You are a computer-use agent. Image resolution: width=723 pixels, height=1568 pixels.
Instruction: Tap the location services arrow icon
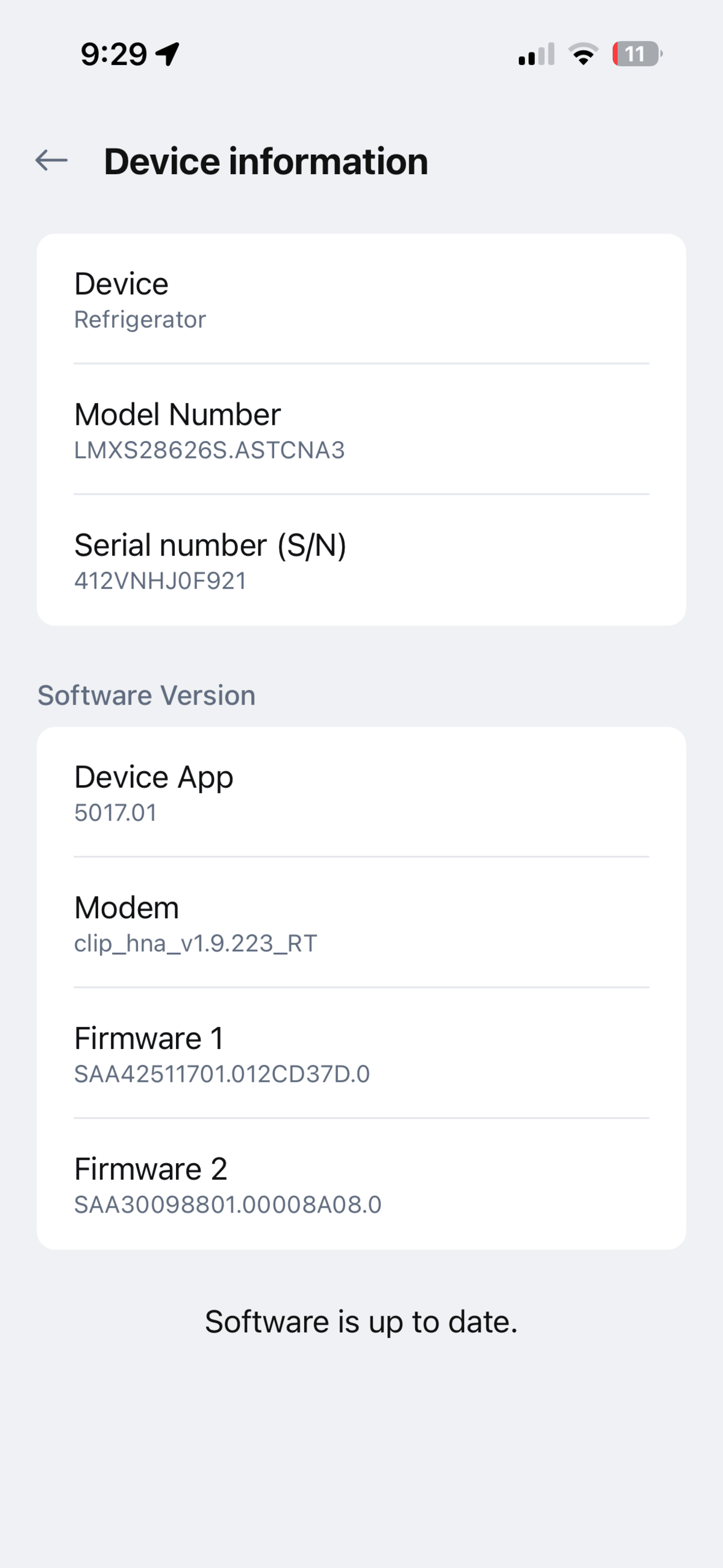click(x=167, y=54)
